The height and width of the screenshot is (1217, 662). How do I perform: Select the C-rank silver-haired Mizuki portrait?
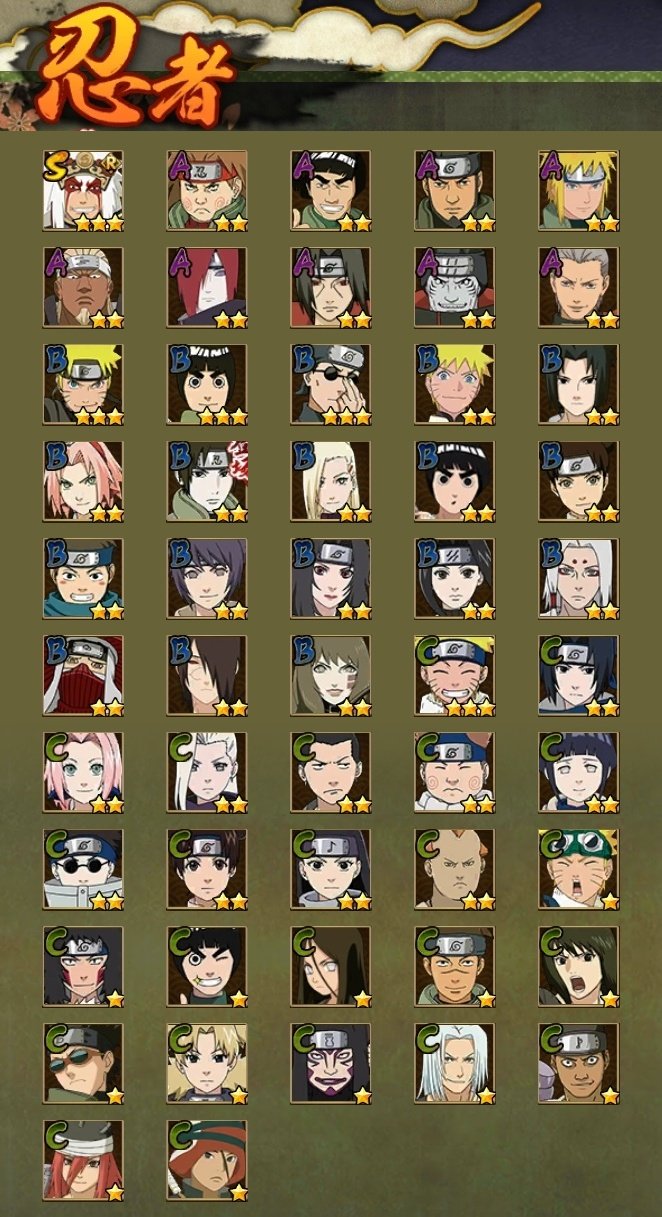pyautogui.click(x=455, y=1064)
